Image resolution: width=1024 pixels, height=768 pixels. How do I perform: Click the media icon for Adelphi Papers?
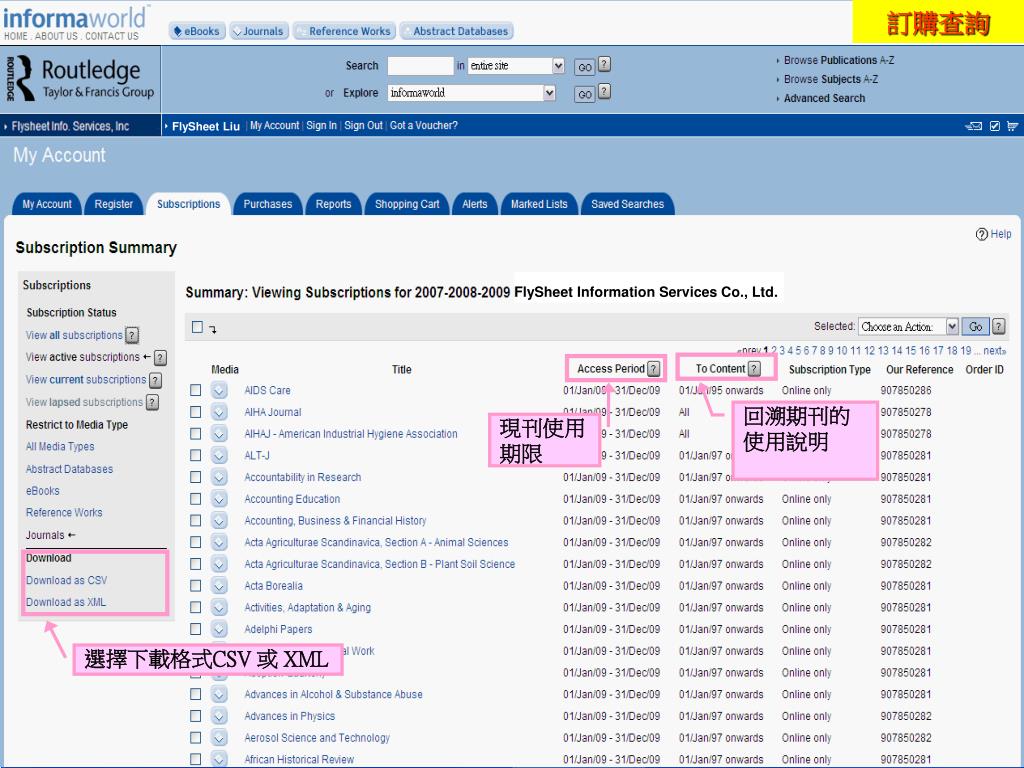click(x=219, y=629)
